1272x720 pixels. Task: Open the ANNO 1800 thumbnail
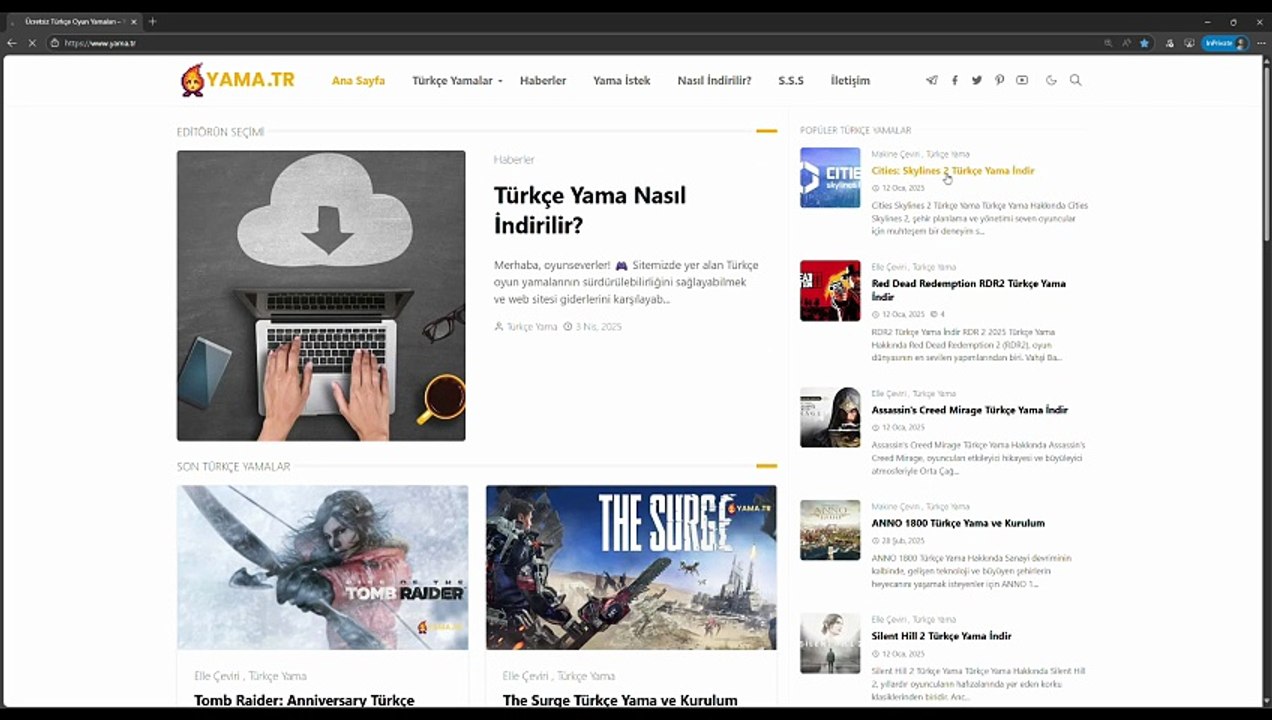pyautogui.click(x=830, y=530)
